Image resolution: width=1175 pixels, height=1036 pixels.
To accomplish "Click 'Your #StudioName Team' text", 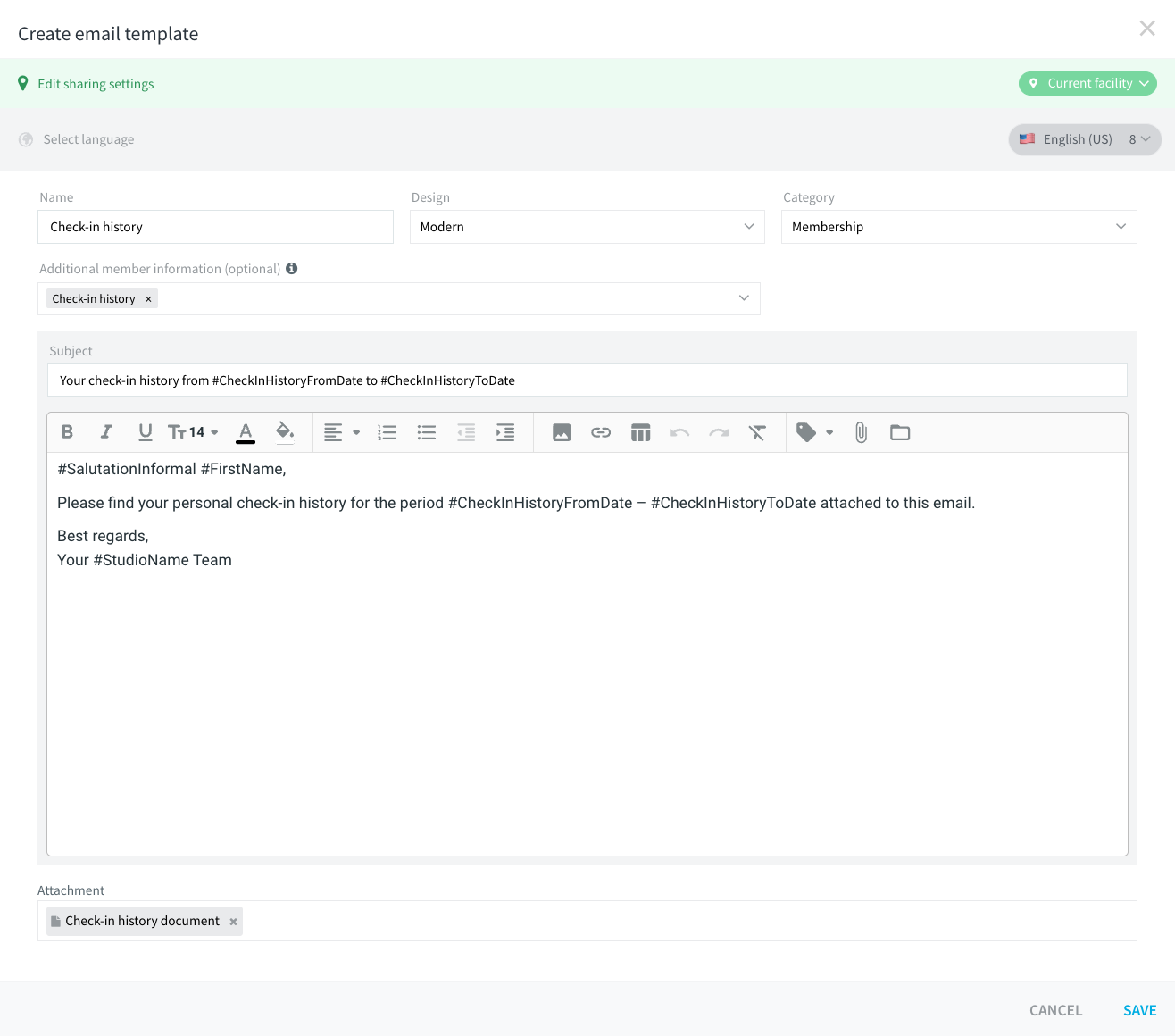I will tap(145, 560).
